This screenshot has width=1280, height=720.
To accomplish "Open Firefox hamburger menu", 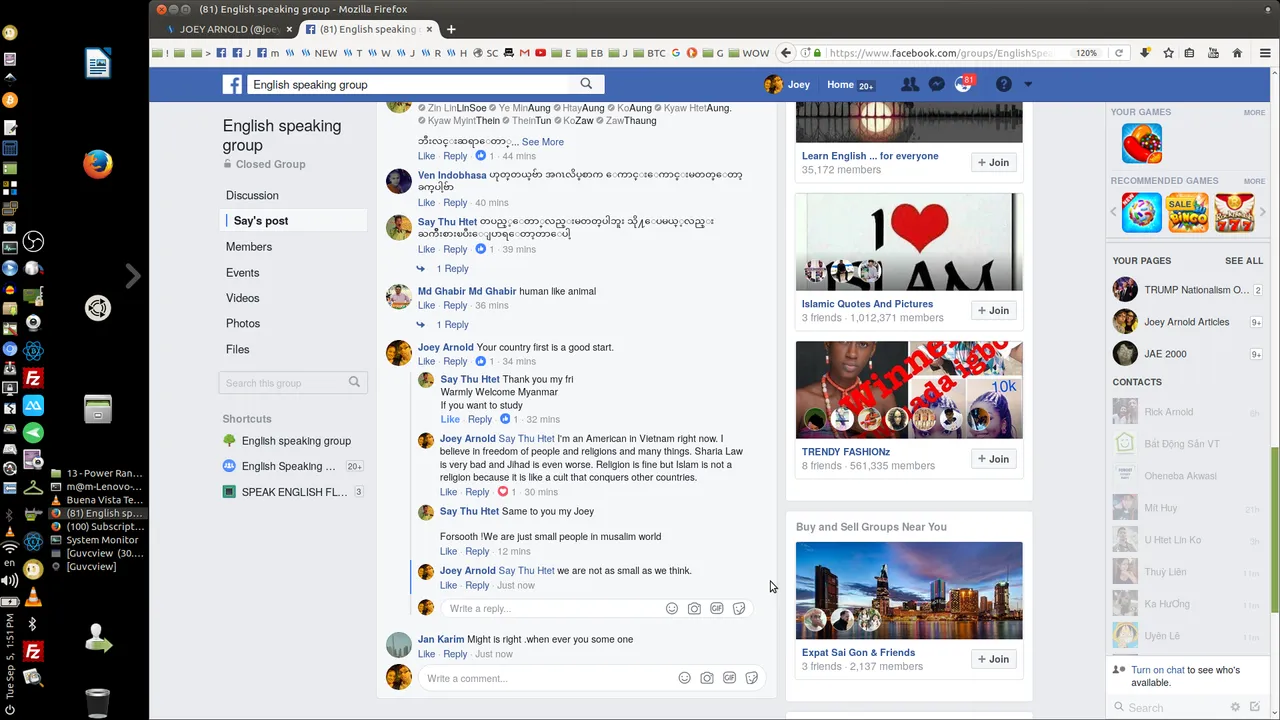I will click(x=1264, y=53).
